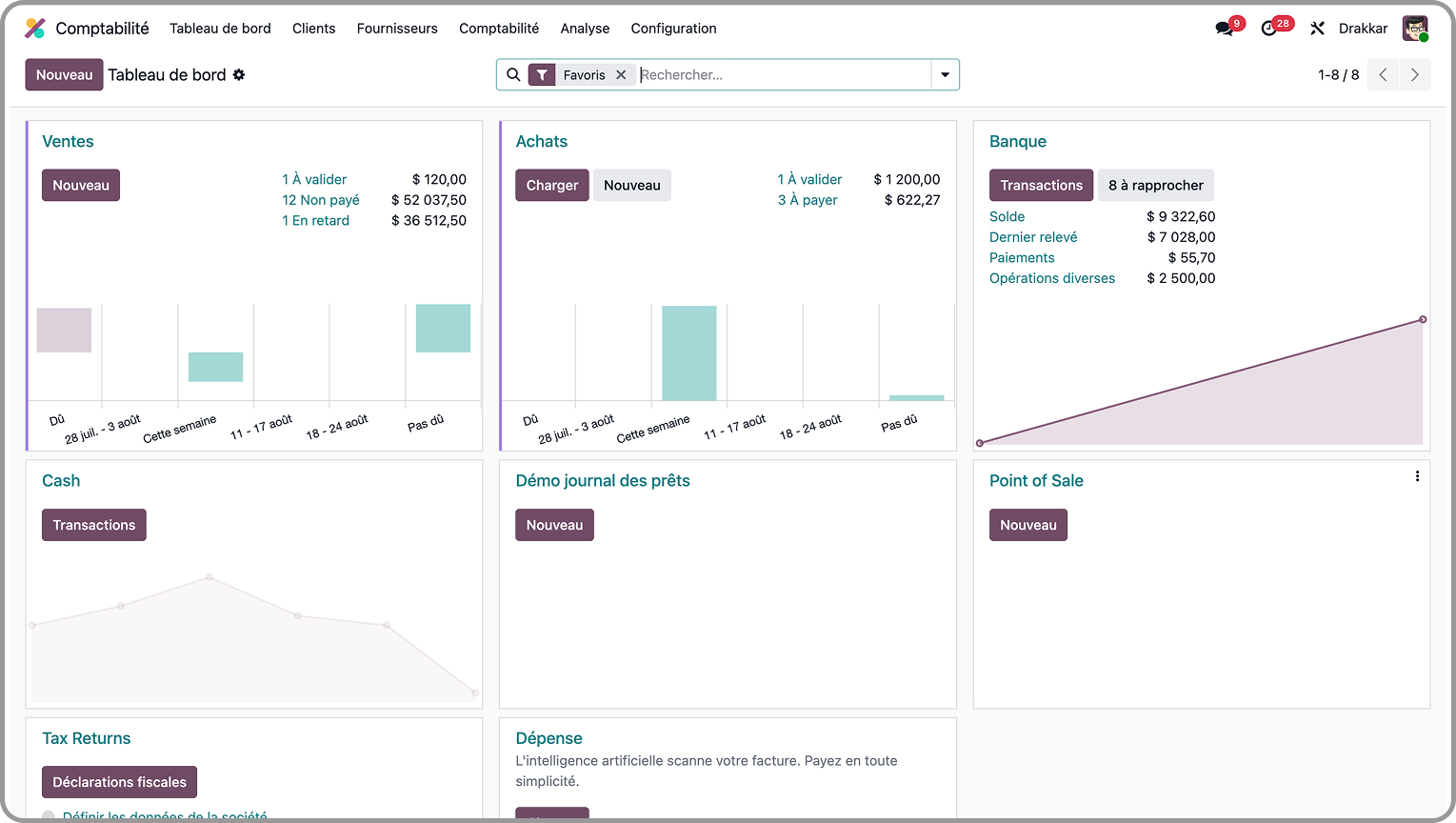Image resolution: width=1456 pixels, height=823 pixels.
Task: Expand the search options dropdown arrow
Action: click(x=945, y=75)
